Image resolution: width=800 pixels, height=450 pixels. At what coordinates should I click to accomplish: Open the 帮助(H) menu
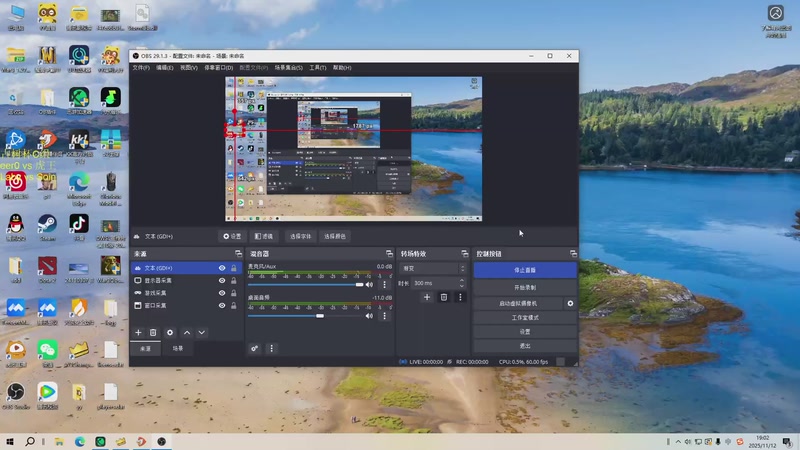point(342,67)
